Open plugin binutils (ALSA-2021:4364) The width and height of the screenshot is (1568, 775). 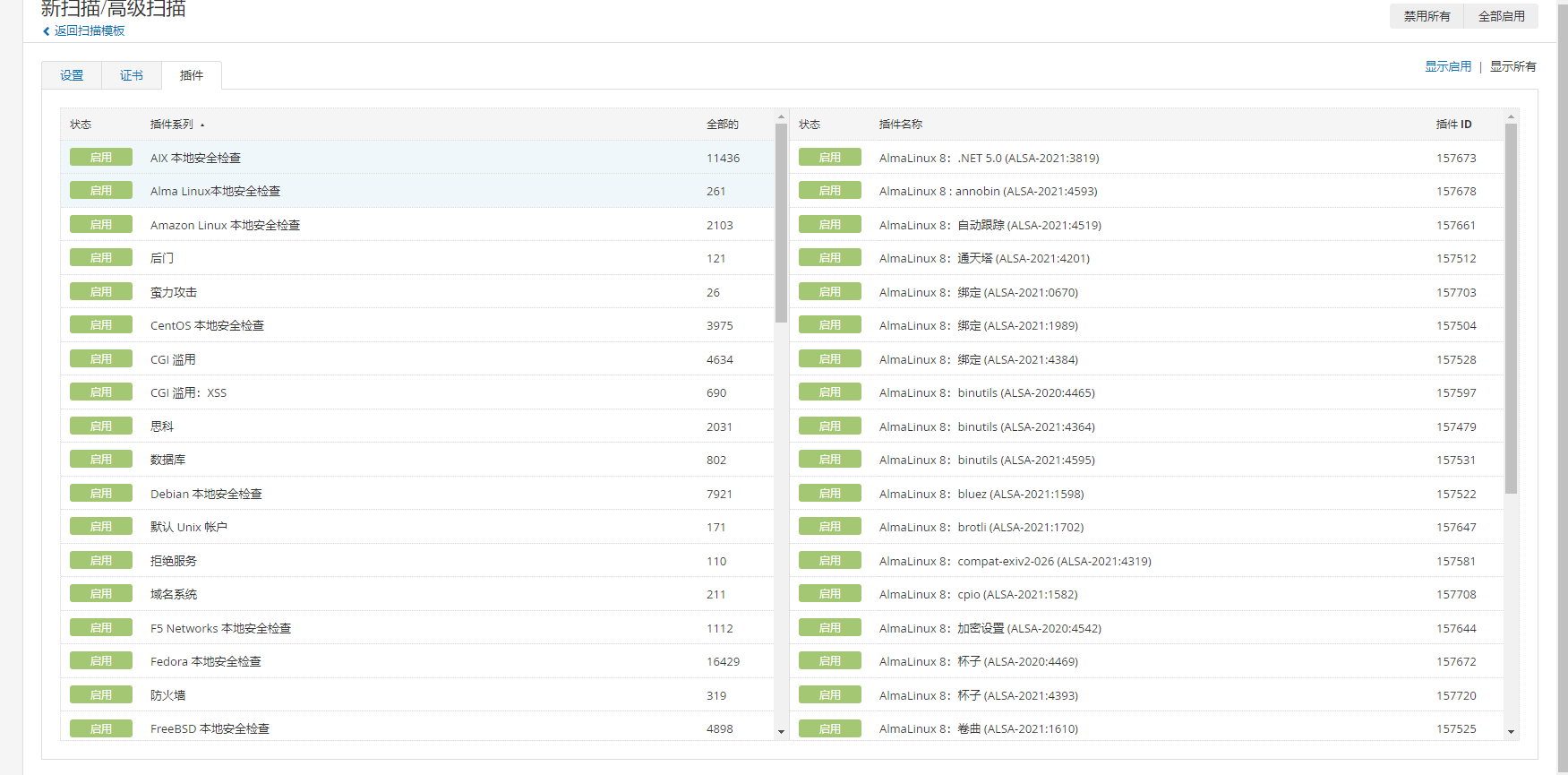[987, 426]
